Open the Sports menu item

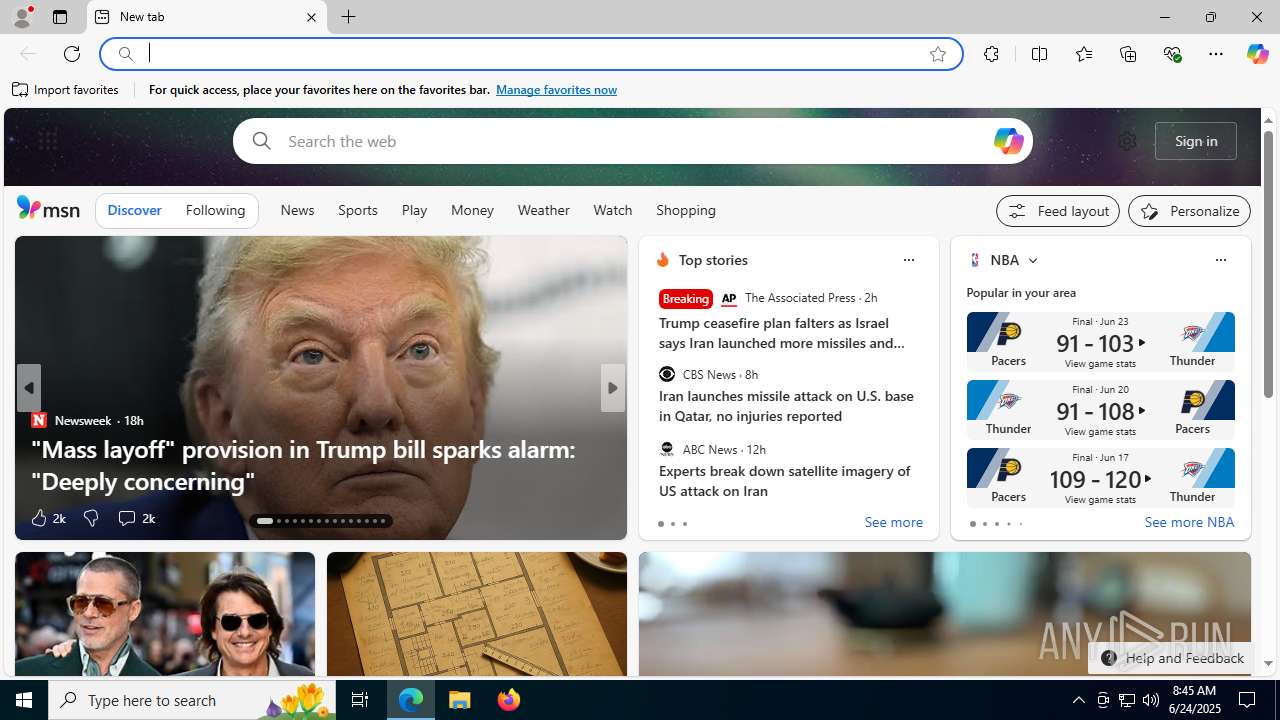coord(357,211)
